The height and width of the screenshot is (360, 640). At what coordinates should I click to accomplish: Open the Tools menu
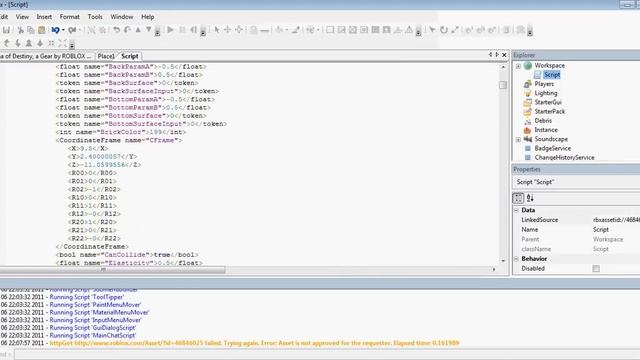click(95, 17)
